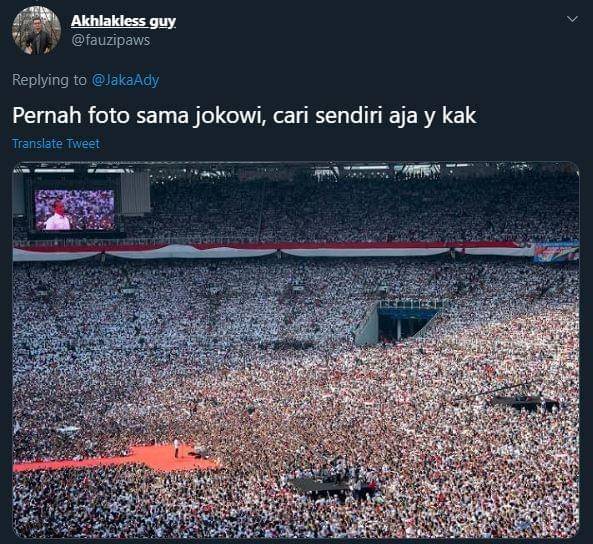Click the stadium tunnel entrance in the photo
The width and height of the screenshot is (593, 544).
(x=402, y=323)
